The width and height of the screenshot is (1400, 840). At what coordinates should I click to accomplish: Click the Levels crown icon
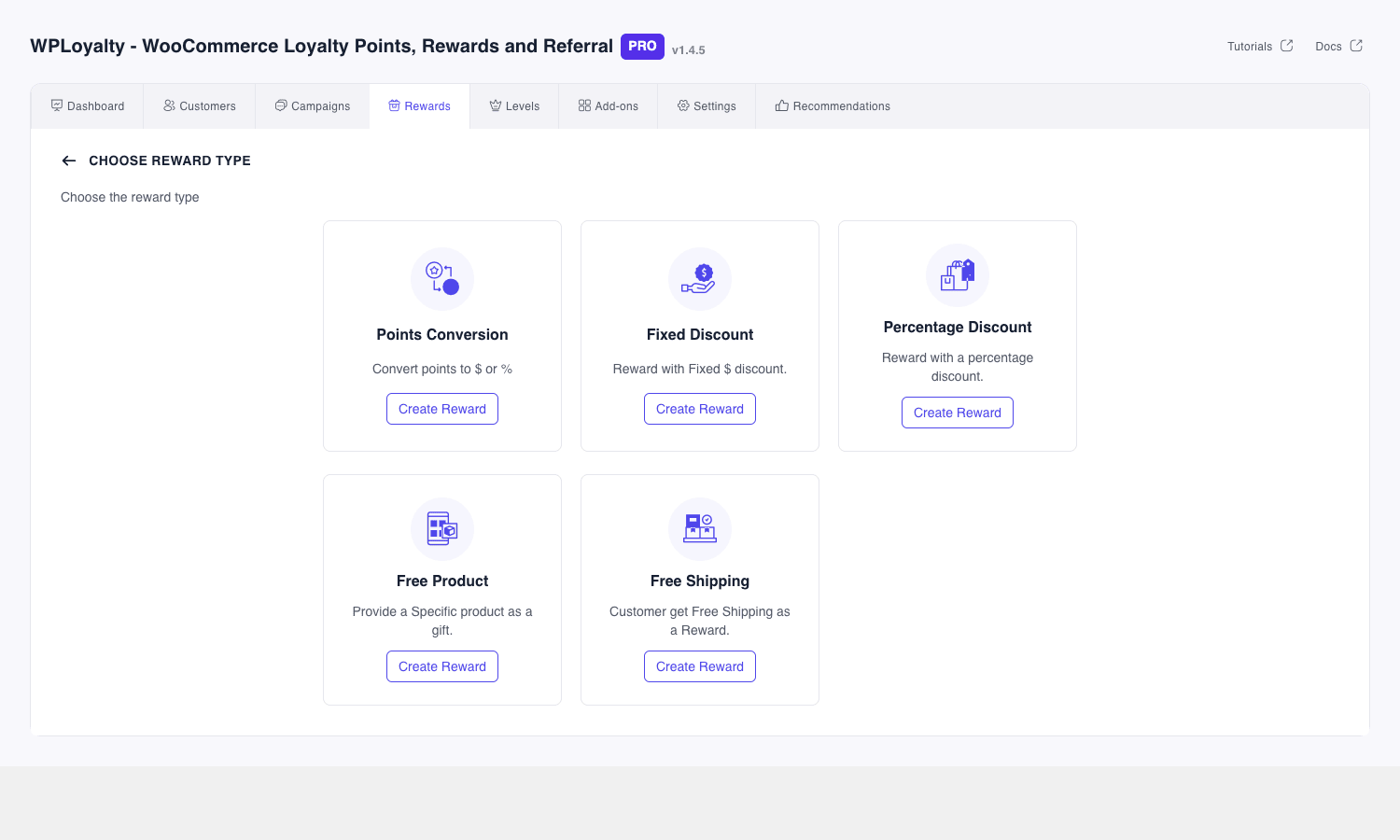tap(496, 105)
